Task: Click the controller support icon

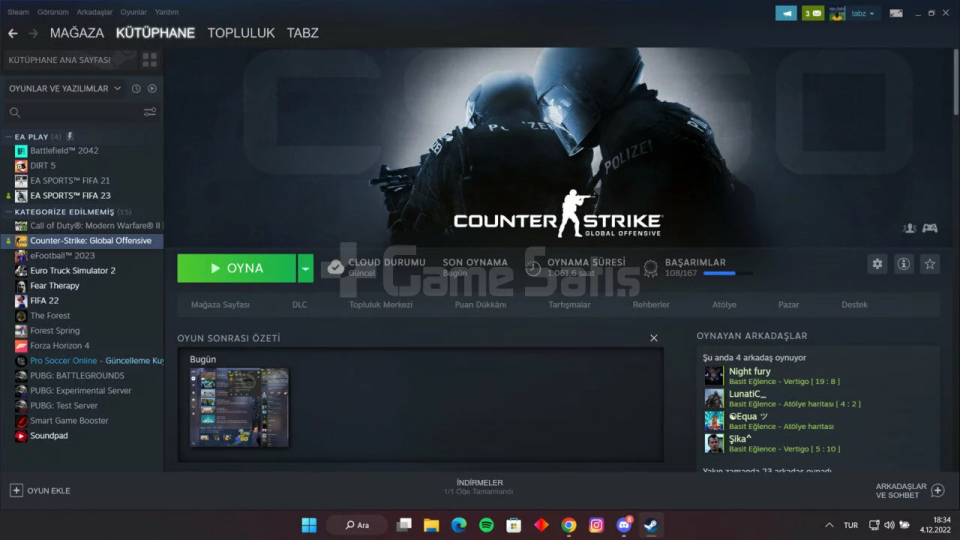Action: pyautogui.click(x=930, y=228)
